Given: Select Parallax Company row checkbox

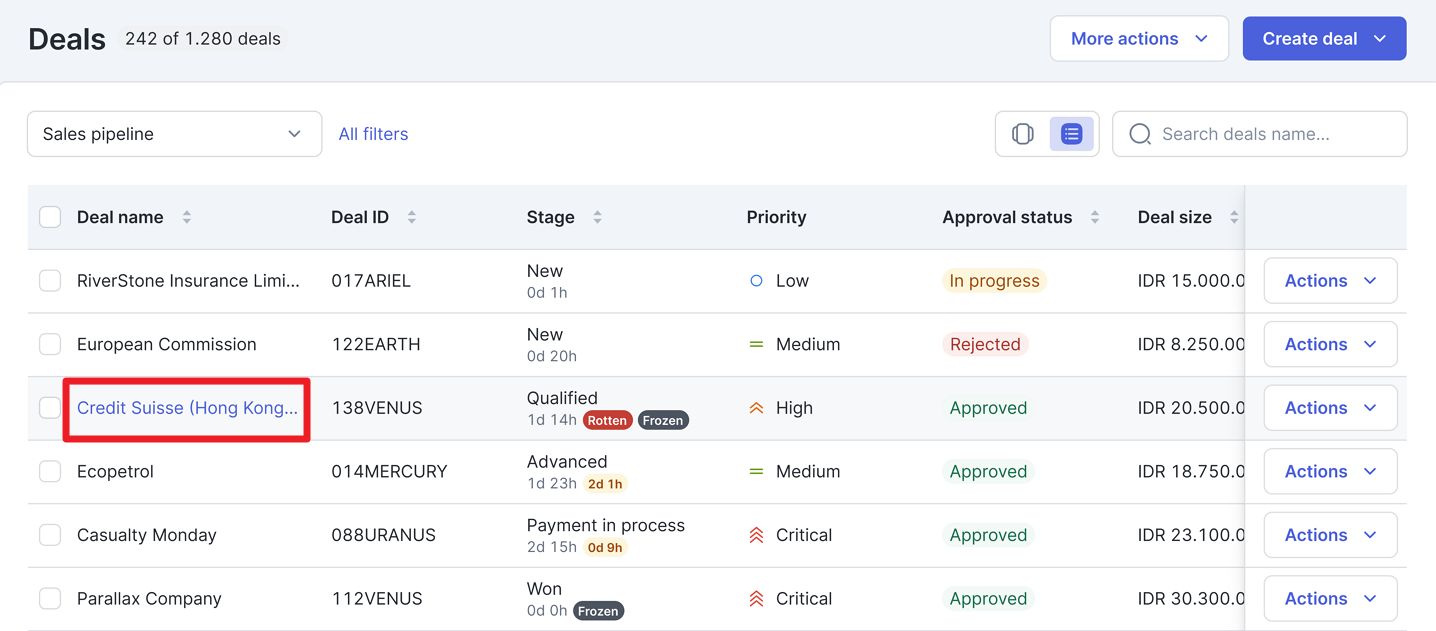Looking at the screenshot, I should pyautogui.click(x=50, y=599).
